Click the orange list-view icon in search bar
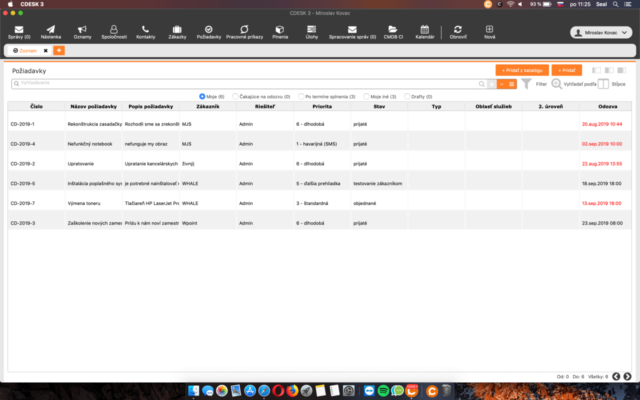 [511, 84]
